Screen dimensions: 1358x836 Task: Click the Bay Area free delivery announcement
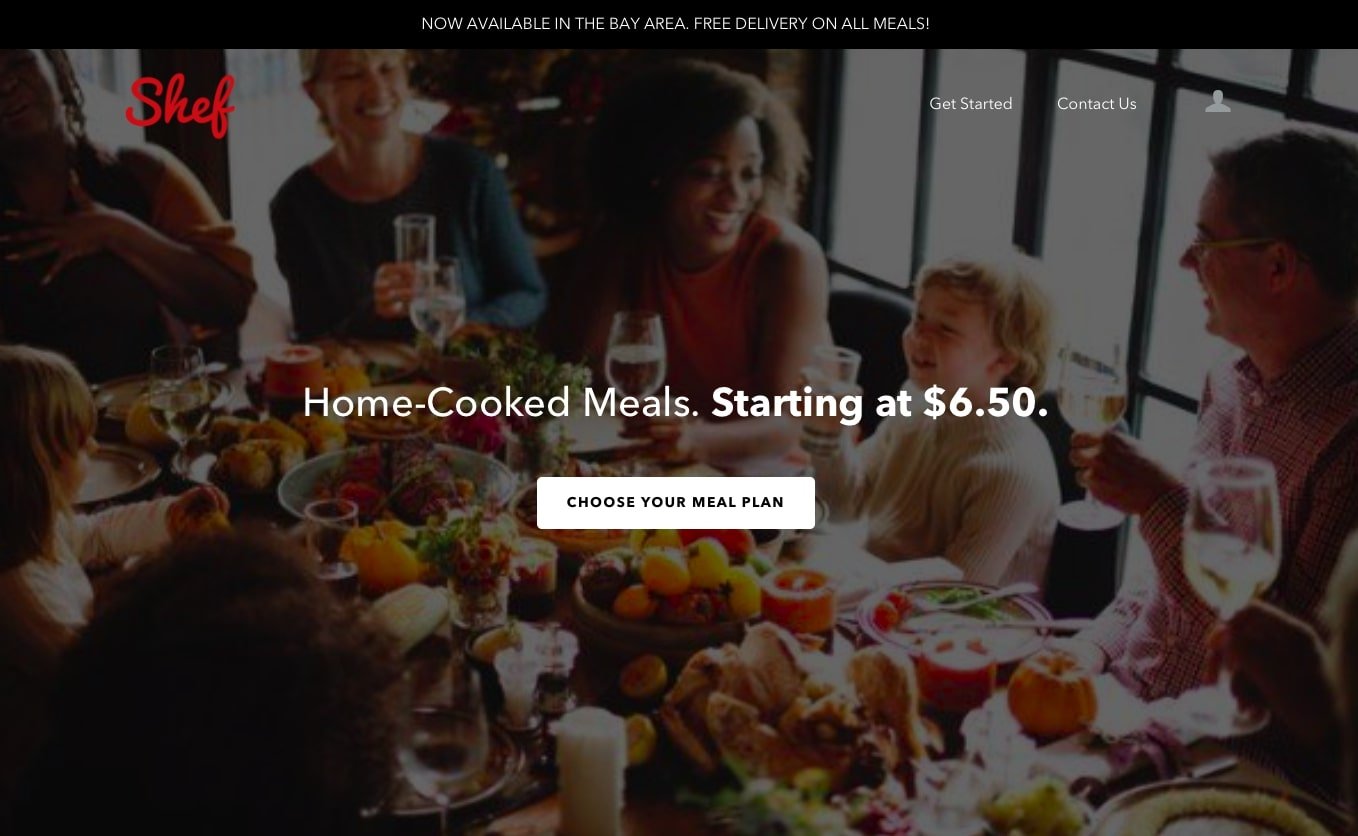click(x=676, y=23)
